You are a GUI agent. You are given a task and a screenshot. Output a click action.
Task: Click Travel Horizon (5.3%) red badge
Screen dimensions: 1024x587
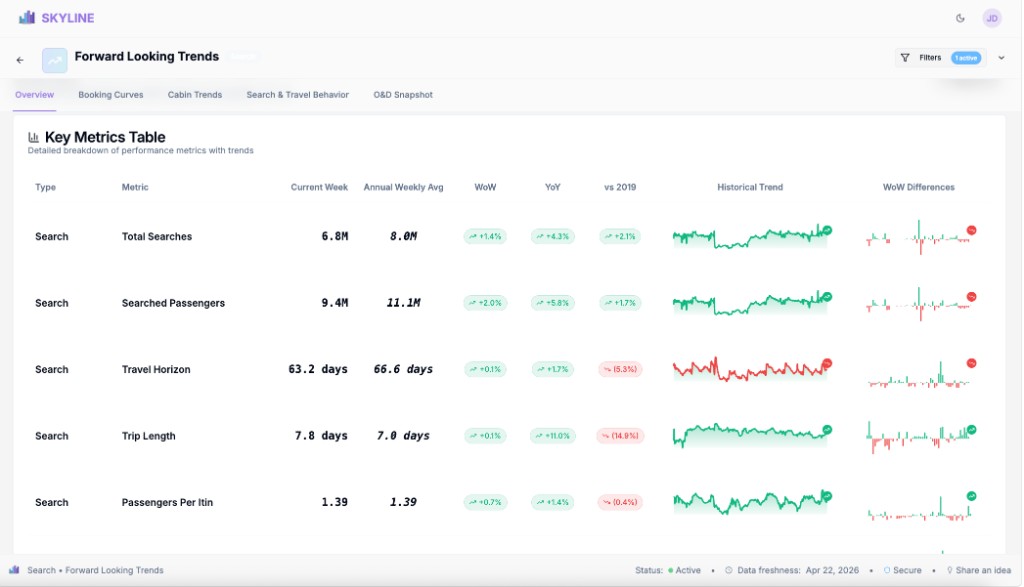[x=620, y=370]
